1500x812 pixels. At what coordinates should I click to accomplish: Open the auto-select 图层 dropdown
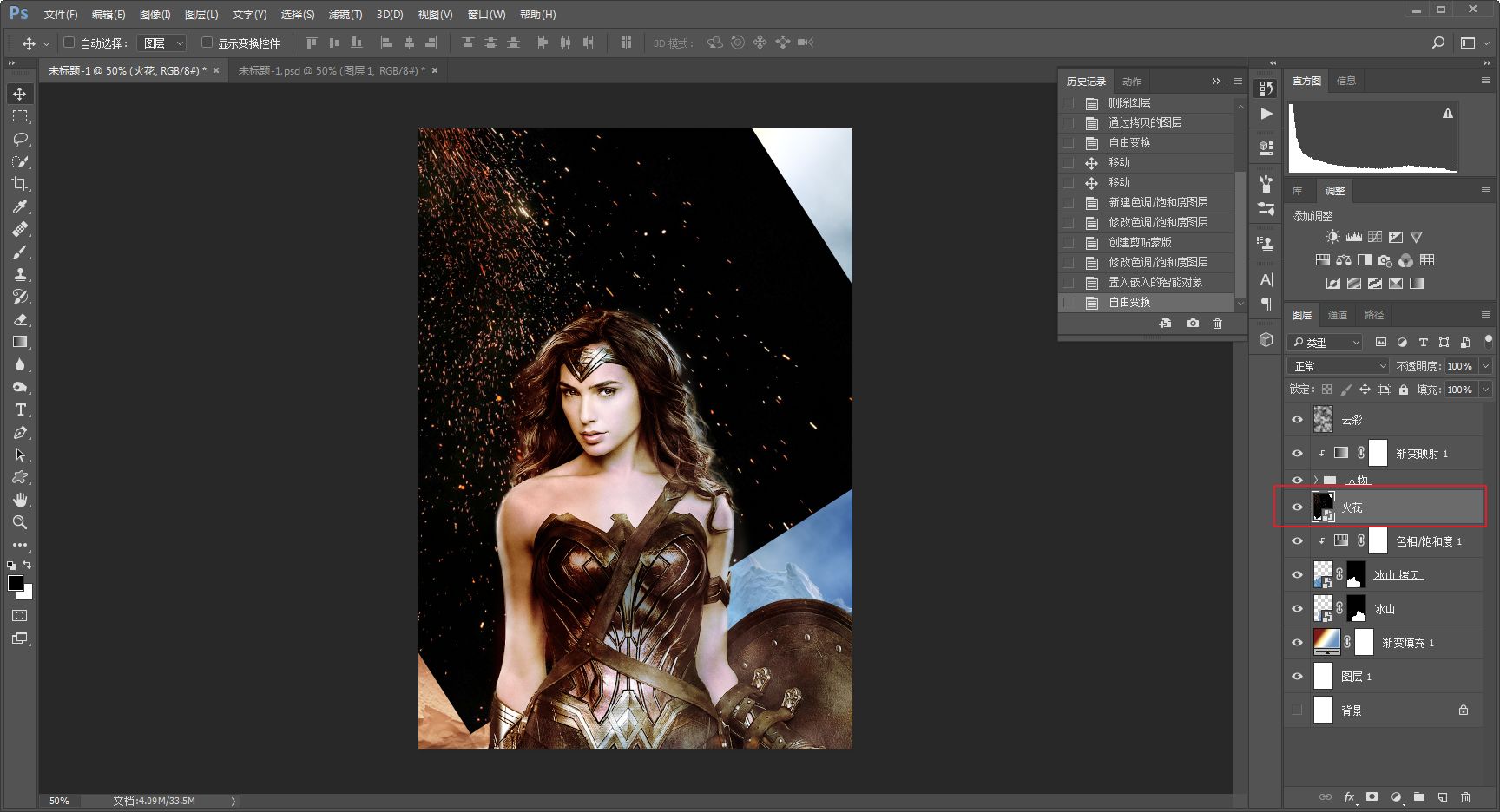coord(163,43)
